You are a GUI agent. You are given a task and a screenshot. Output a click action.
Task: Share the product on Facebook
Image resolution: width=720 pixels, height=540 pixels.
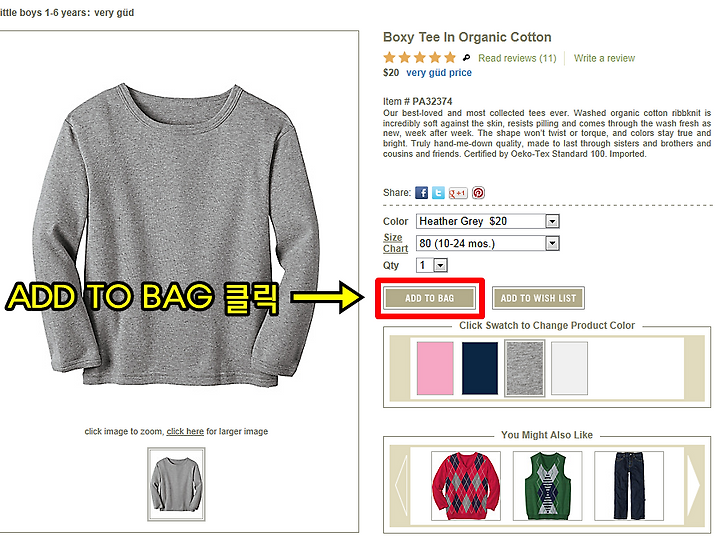coord(421,192)
